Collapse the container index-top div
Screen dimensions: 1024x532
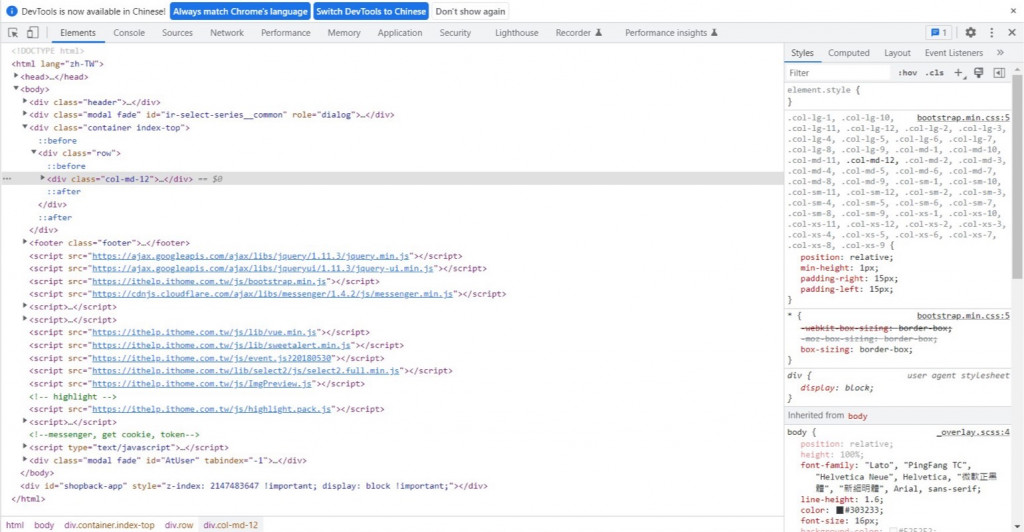point(25,127)
